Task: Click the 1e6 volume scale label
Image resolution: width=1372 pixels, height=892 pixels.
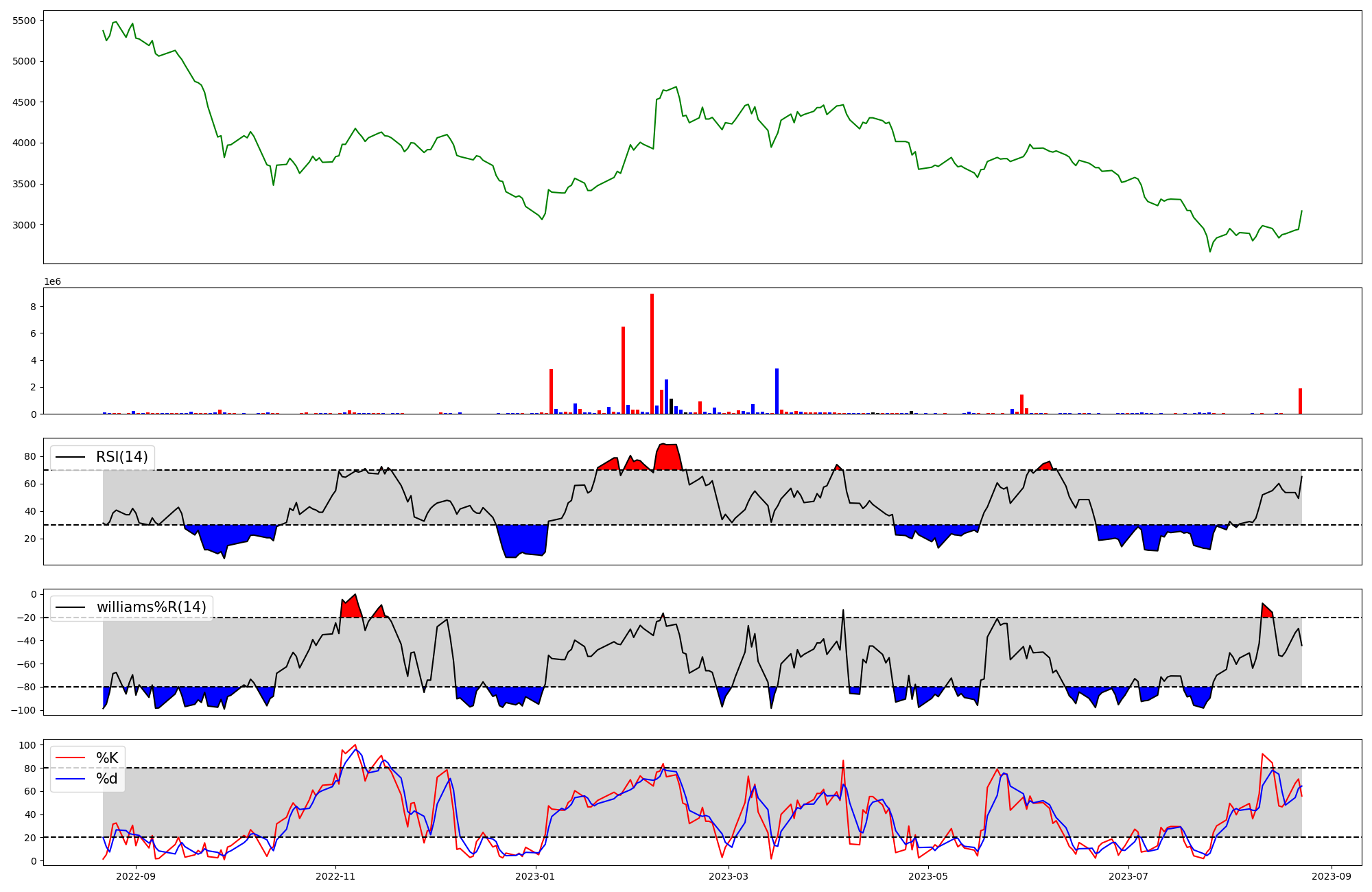Action: pyautogui.click(x=53, y=282)
